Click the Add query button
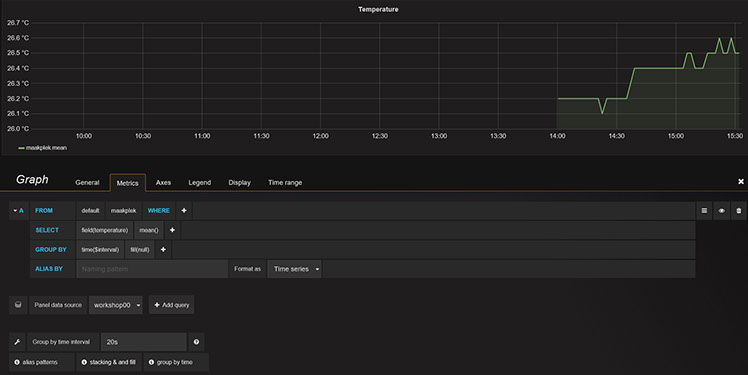 pos(172,305)
